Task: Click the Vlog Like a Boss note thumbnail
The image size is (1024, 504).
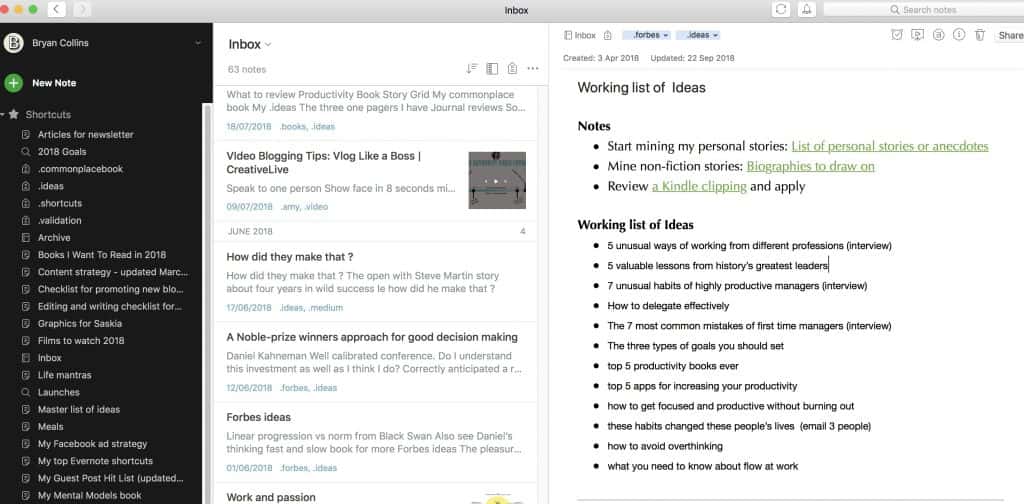Action: coord(497,180)
